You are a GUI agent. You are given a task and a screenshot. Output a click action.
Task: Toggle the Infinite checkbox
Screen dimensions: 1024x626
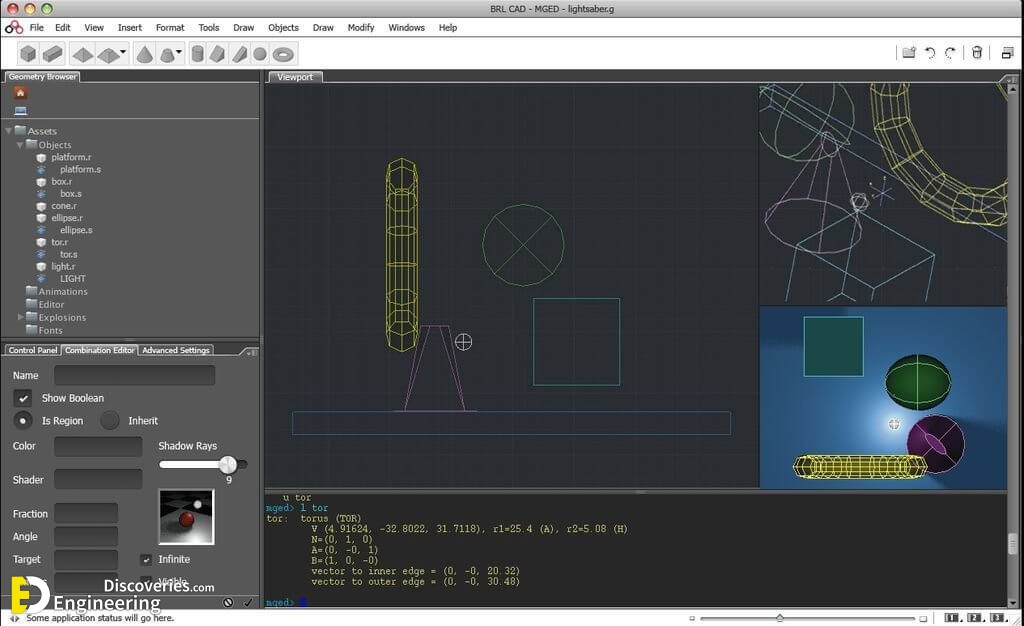pyautogui.click(x=146, y=559)
